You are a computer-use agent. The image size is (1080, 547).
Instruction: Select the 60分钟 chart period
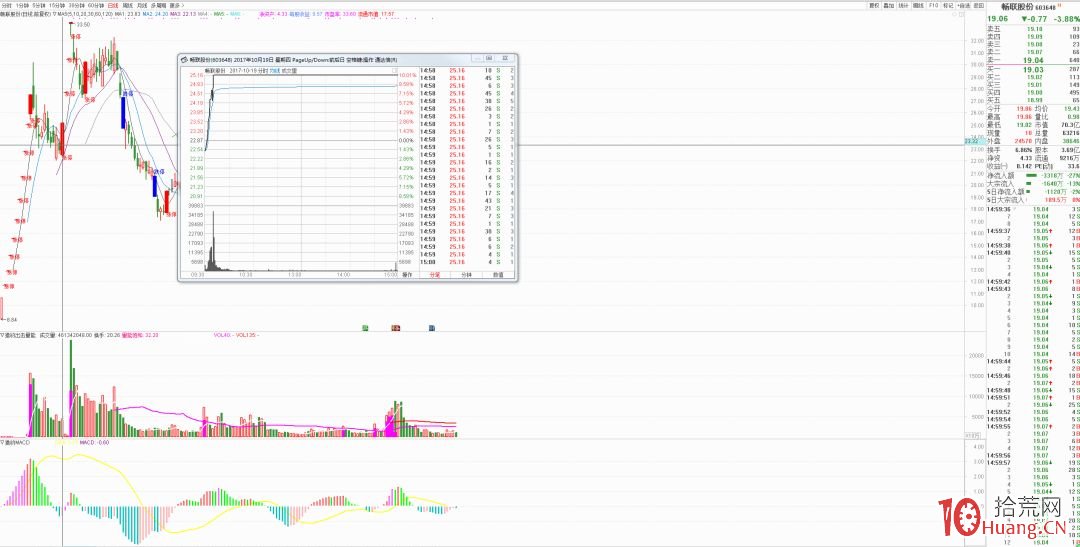coord(94,5)
